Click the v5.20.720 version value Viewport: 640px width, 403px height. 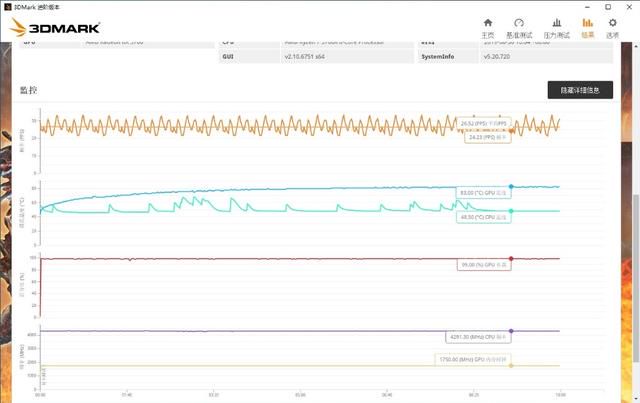click(x=497, y=56)
